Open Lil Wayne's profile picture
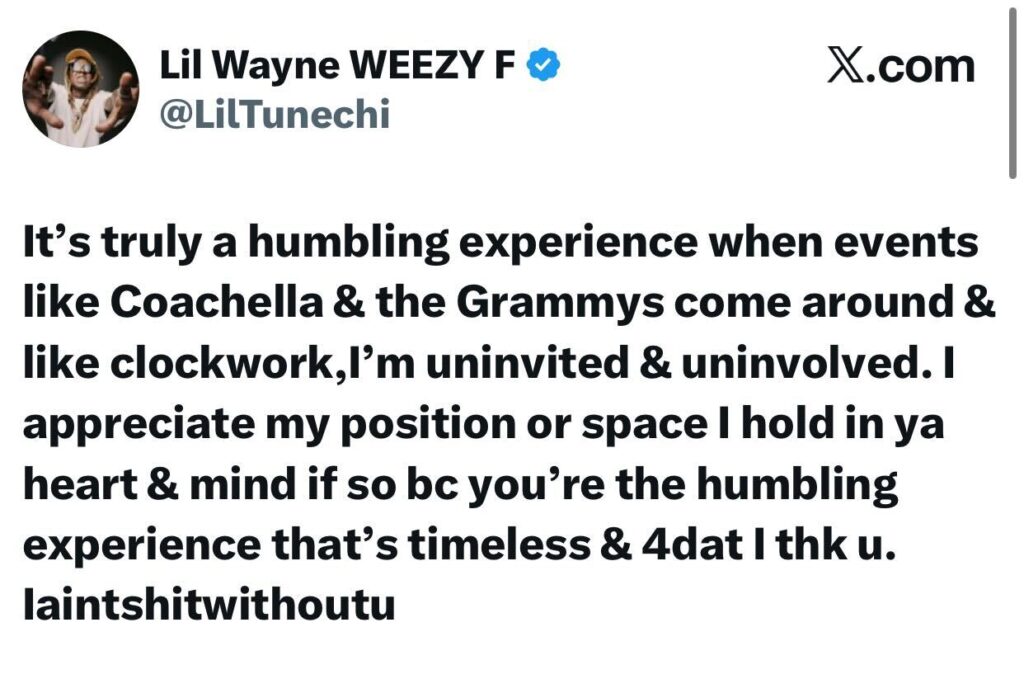 coord(80,88)
